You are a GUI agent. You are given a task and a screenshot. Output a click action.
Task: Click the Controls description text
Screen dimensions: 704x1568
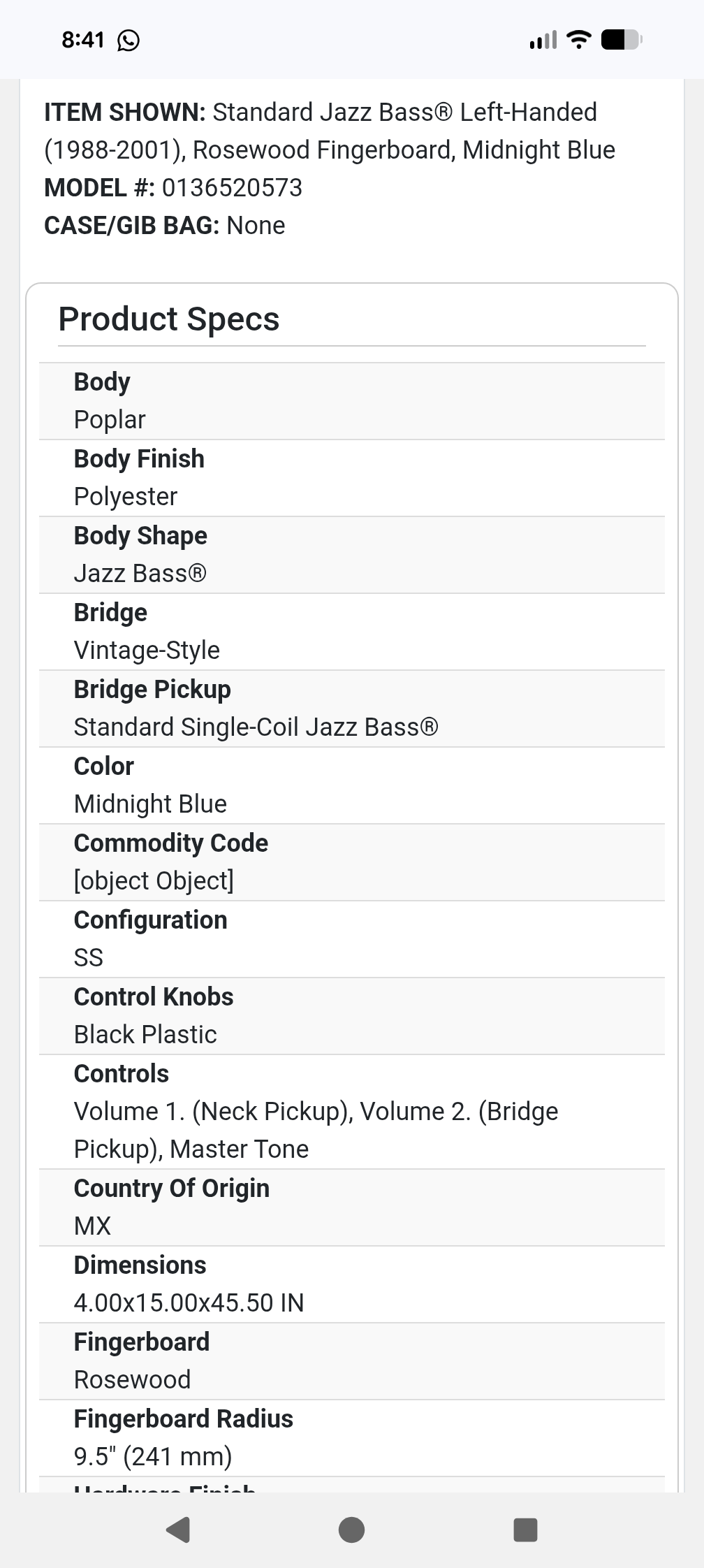point(316,1130)
